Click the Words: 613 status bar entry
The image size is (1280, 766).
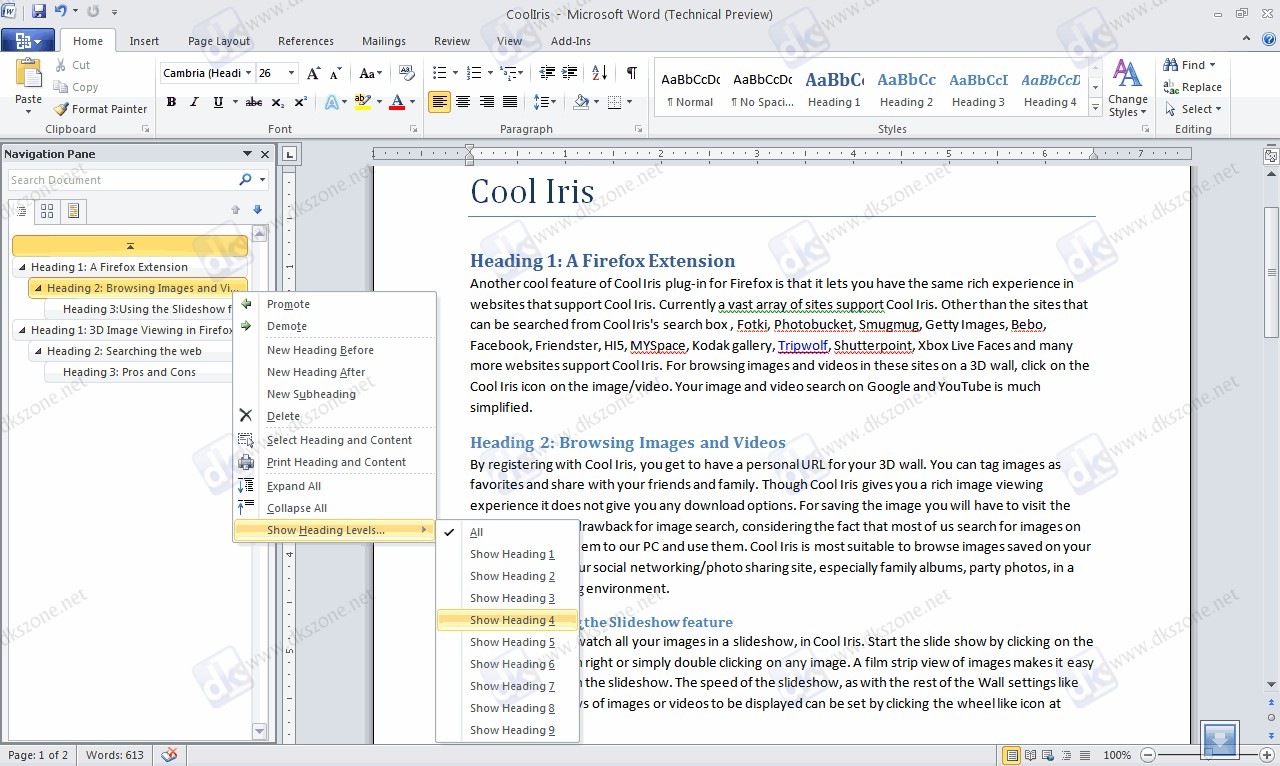114,755
